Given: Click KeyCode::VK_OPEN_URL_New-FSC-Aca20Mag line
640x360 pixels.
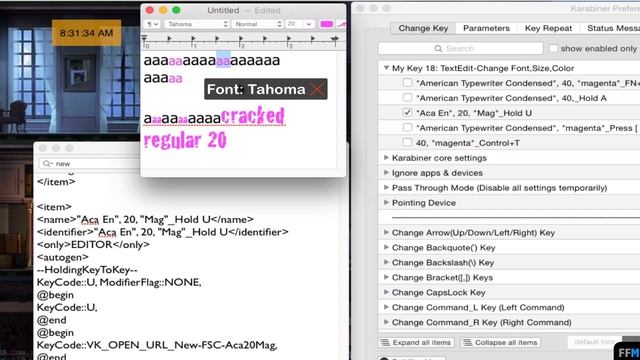Looking at the screenshot, I should coord(157,345).
